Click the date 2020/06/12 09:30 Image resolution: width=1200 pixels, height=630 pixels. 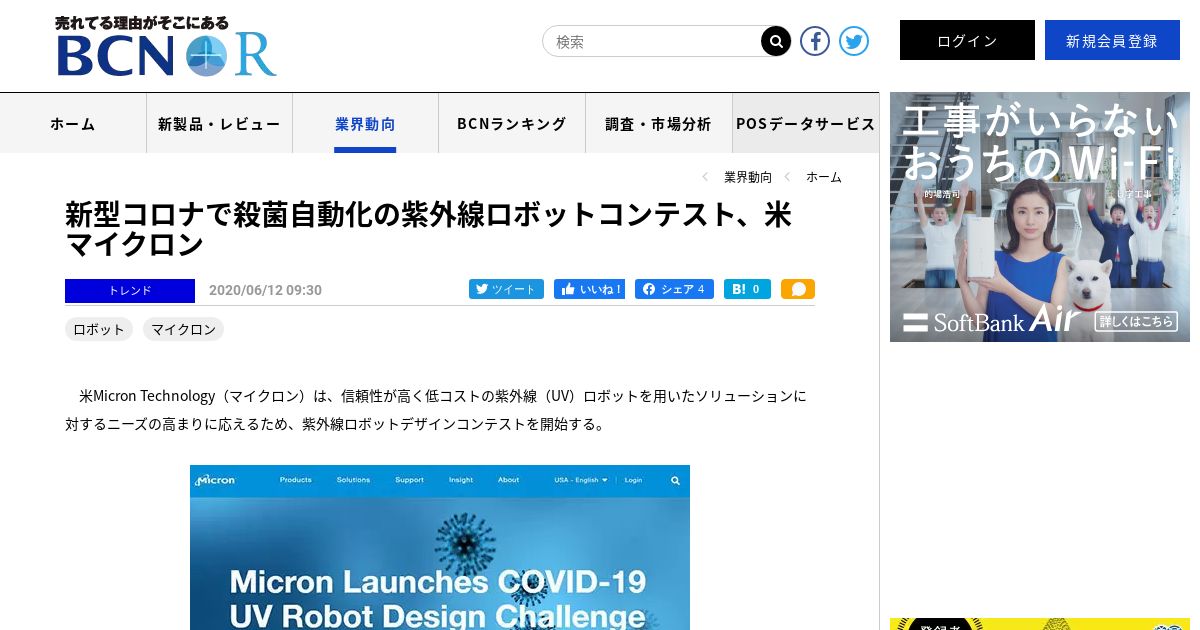[265, 290]
